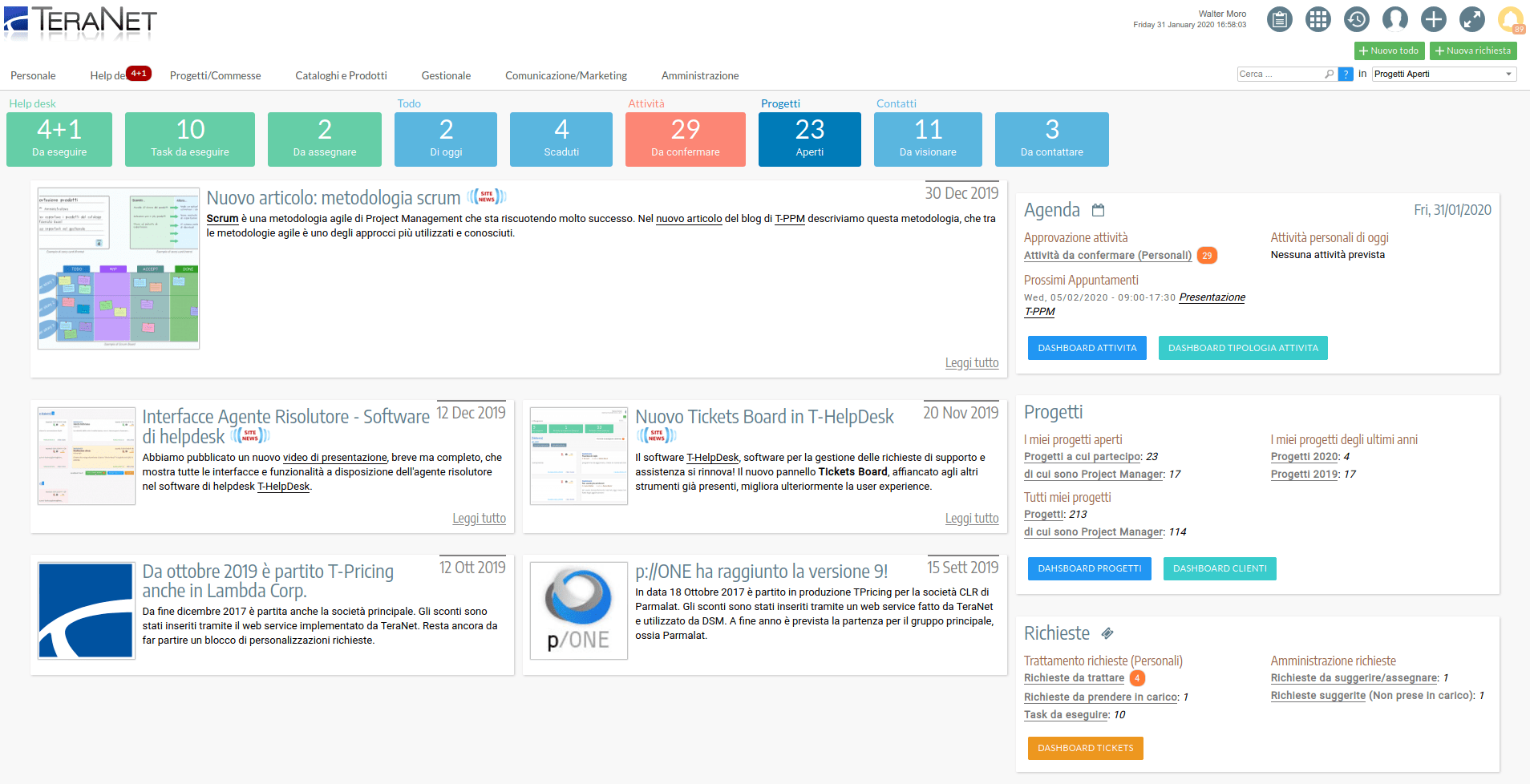Image resolution: width=1530 pixels, height=784 pixels.
Task: Open the Progetti 2019 link
Action: 1305,475
